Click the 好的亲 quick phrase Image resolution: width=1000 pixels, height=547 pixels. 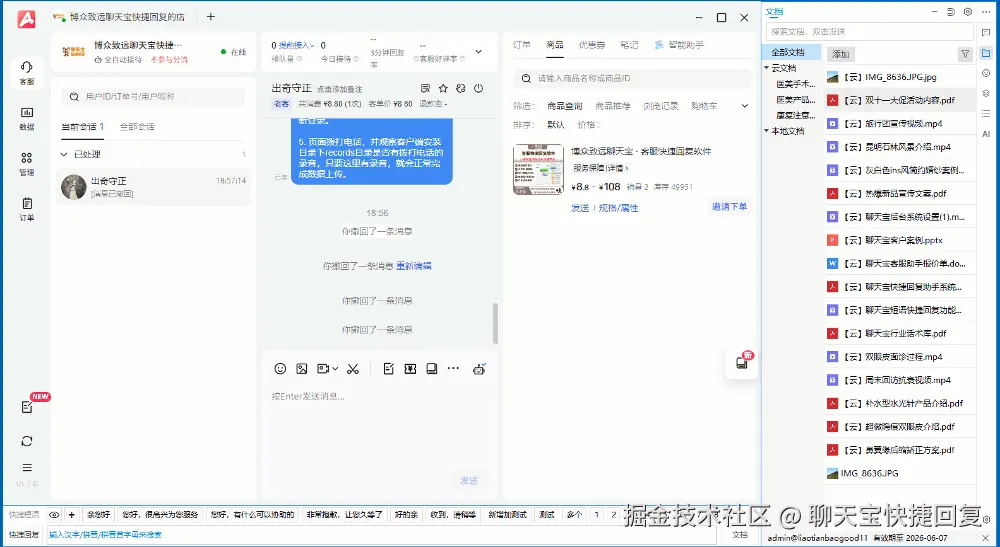click(x=406, y=515)
